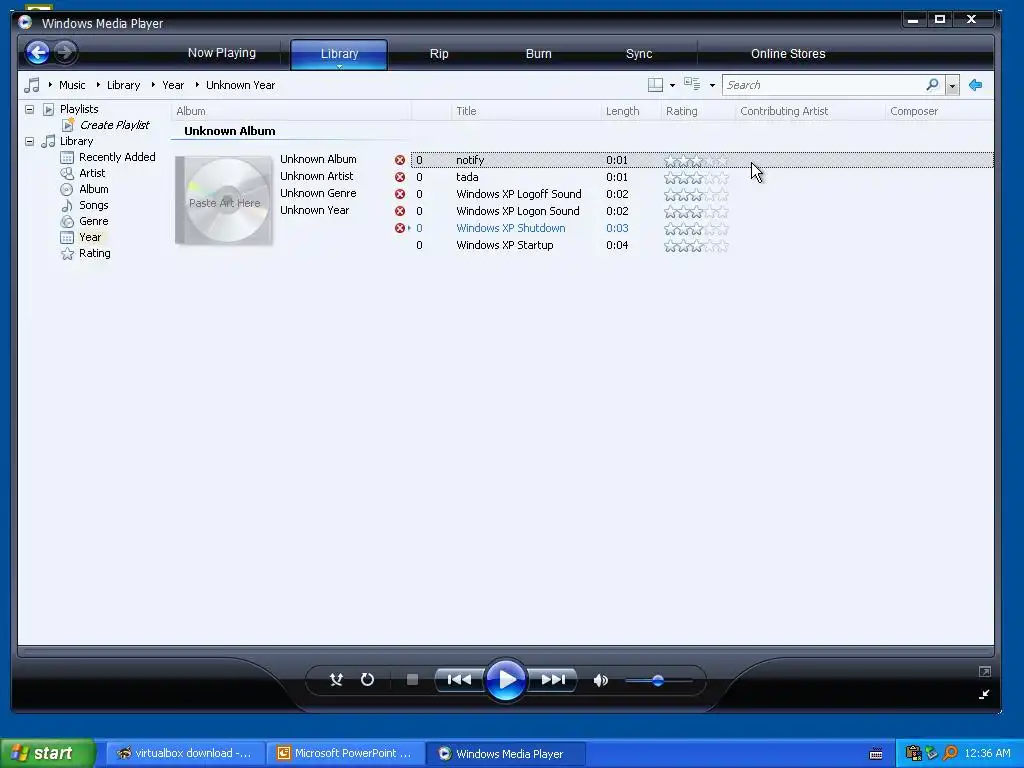Click the Year calendar icon
Viewport: 1024px width, 768px height.
coord(67,237)
